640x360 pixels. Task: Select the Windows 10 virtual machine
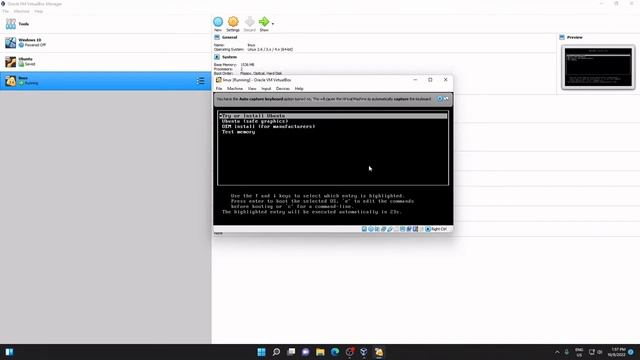(106, 42)
